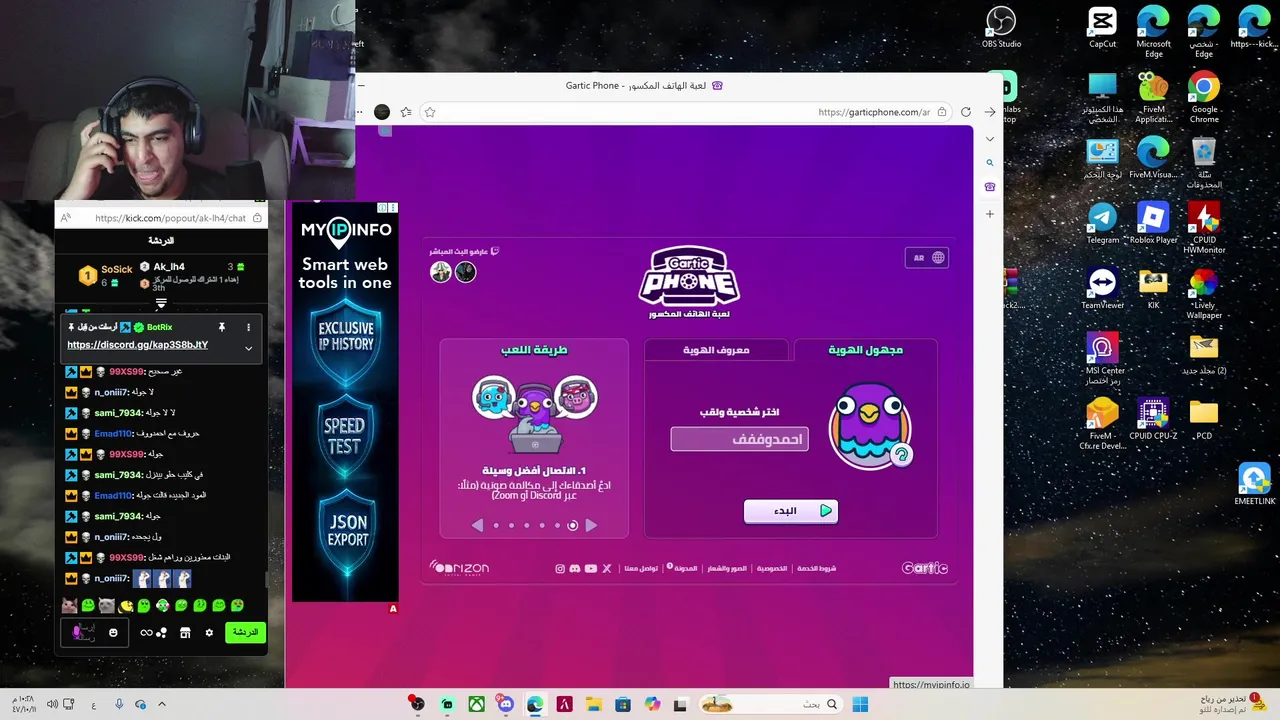Select the active how-to-play pagination dot

pos(573,525)
